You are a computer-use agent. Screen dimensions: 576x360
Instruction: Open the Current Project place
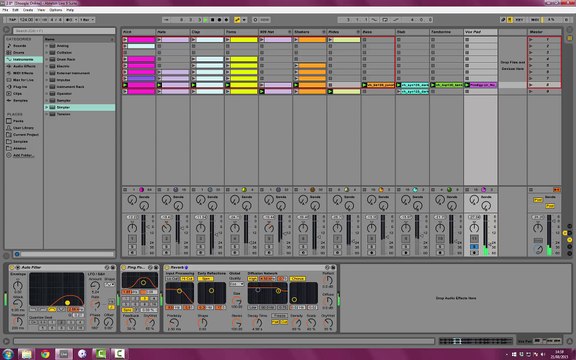pos(26,134)
